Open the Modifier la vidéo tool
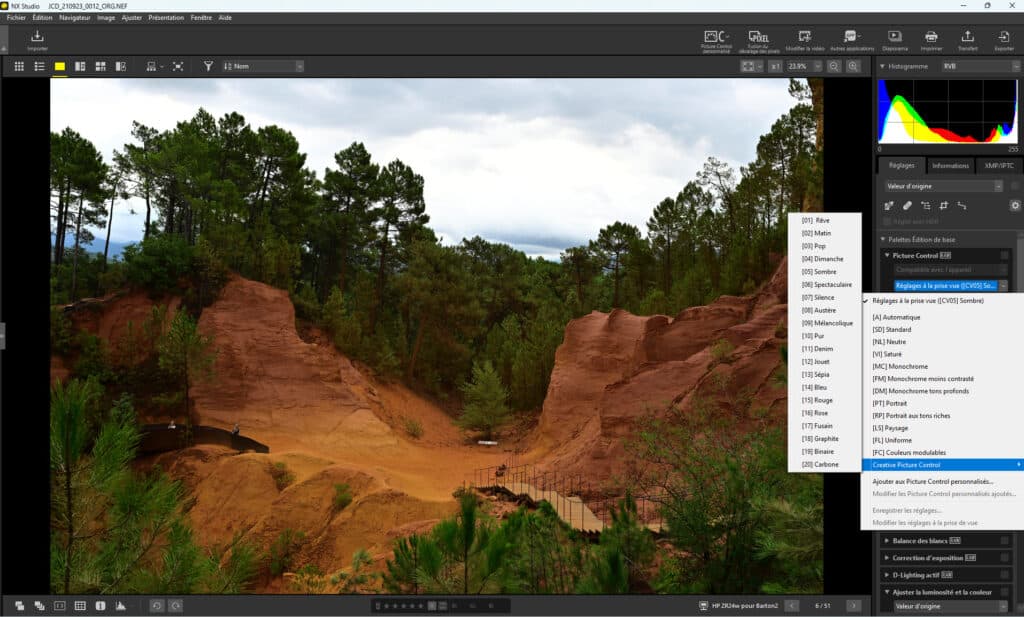This screenshot has height=617, width=1024. point(805,37)
